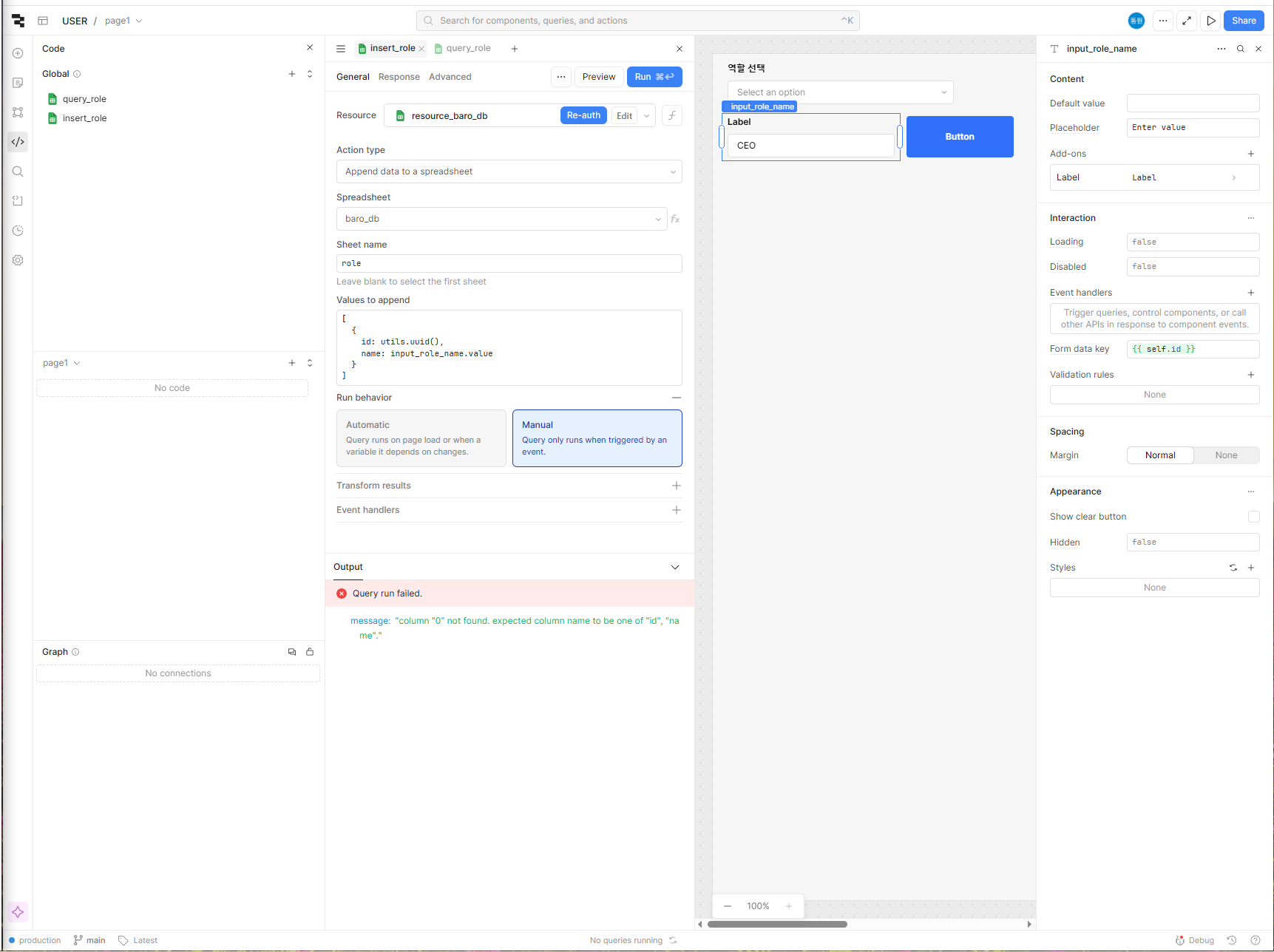Toggle the left panel layout icon
Image resolution: width=1274 pixels, height=952 pixels.
click(43, 21)
